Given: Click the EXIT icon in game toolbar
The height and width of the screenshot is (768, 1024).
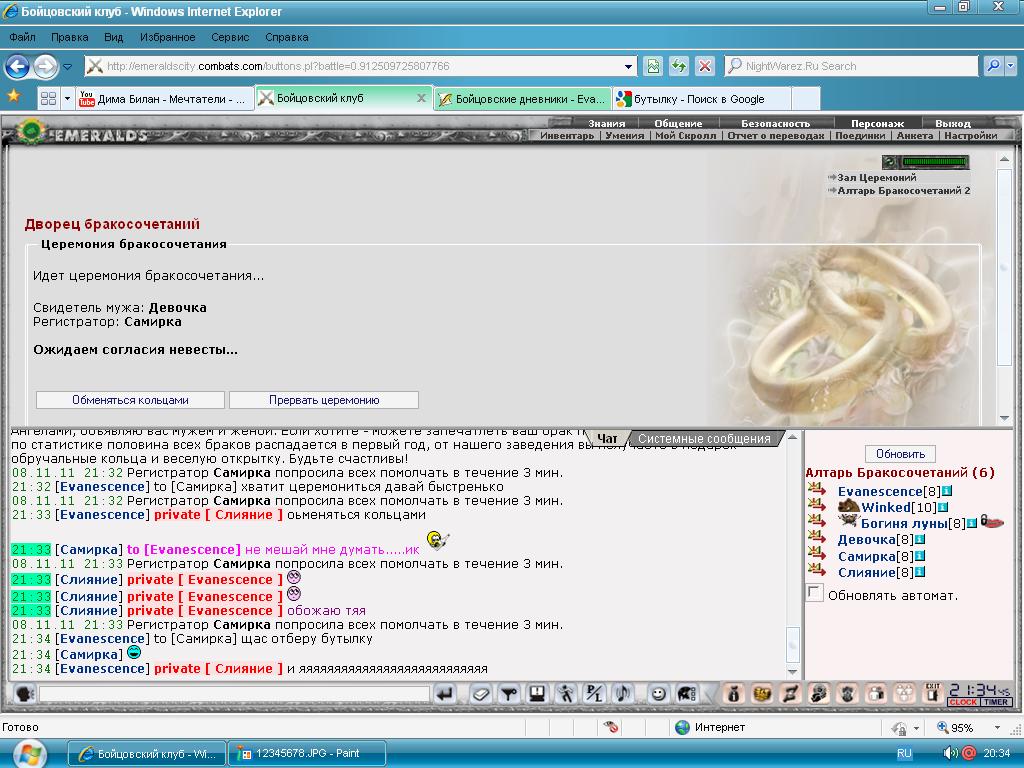Looking at the screenshot, I should pyautogui.click(x=932, y=693).
